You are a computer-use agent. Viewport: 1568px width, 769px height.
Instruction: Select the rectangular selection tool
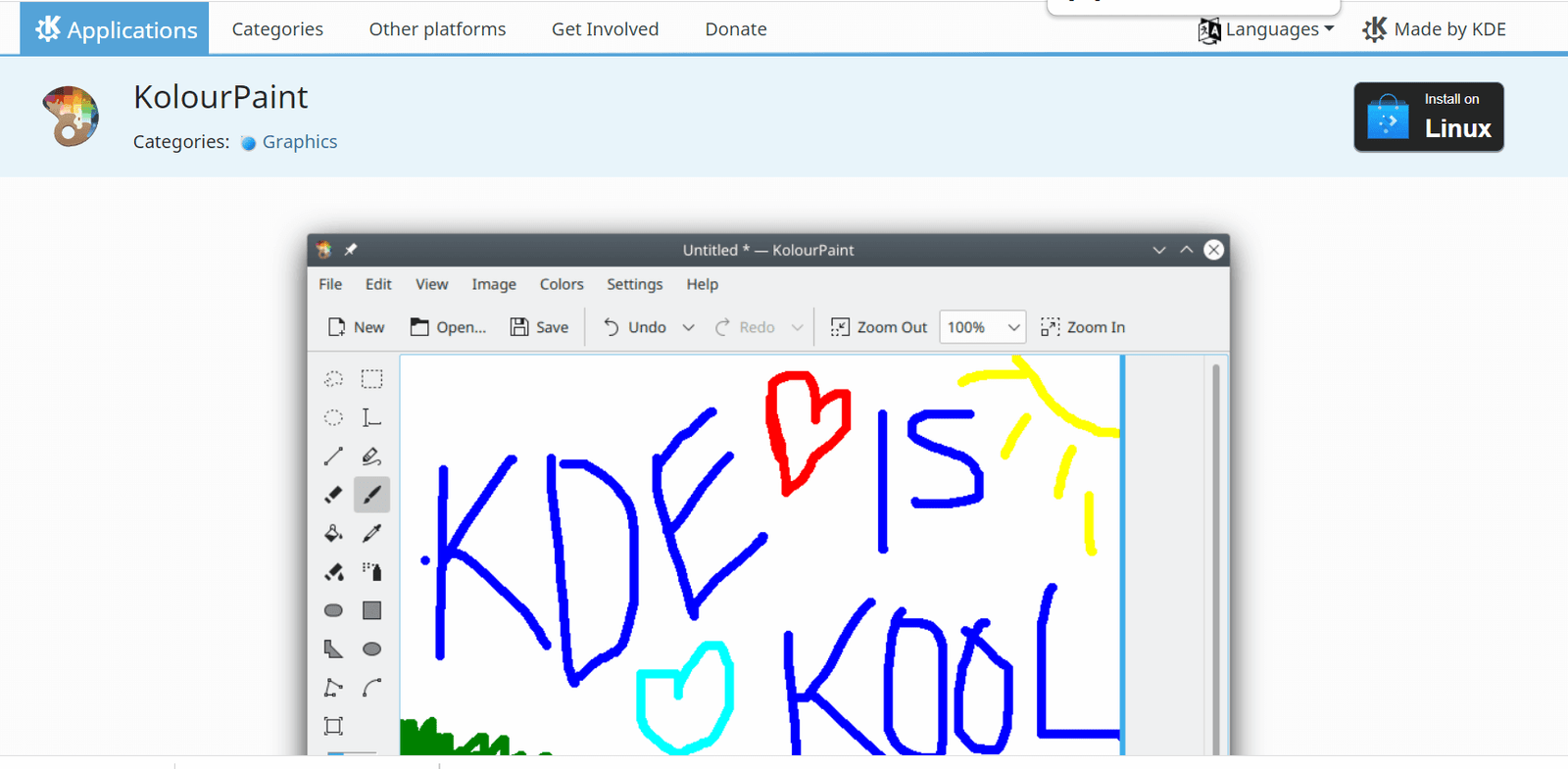(371, 379)
